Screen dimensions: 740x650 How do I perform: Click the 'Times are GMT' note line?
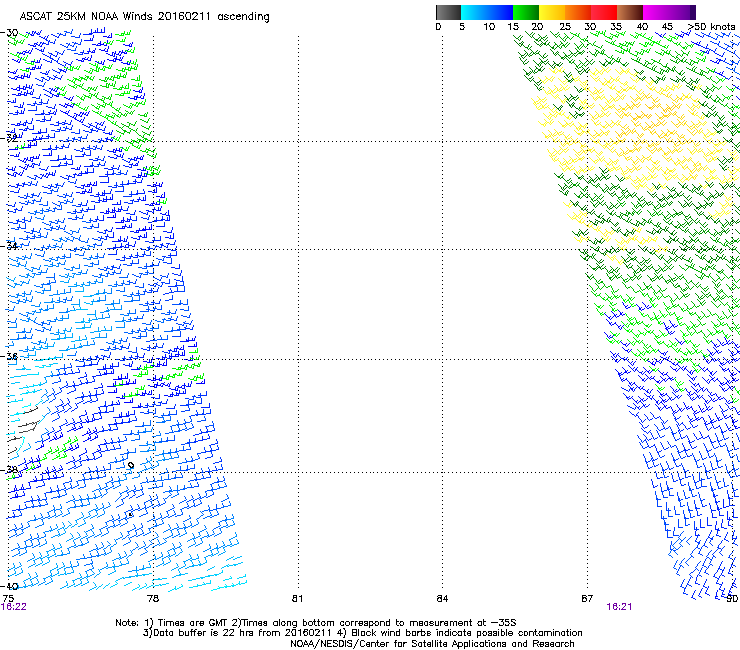[316, 623]
